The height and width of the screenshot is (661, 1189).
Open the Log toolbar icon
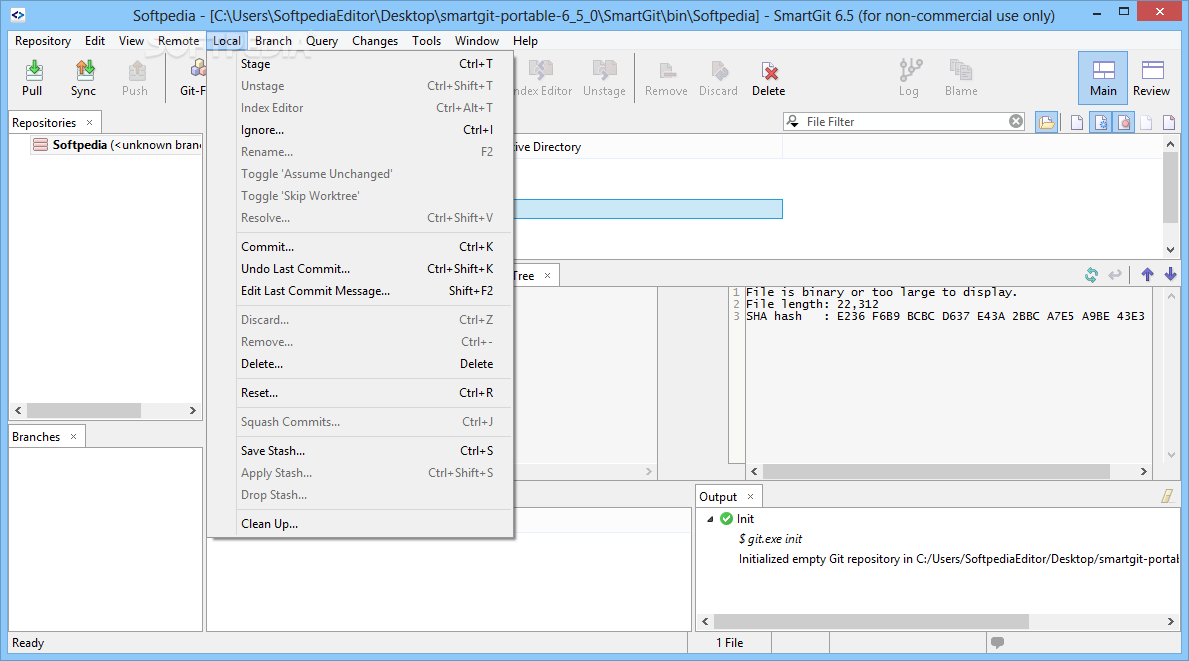coord(909,78)
